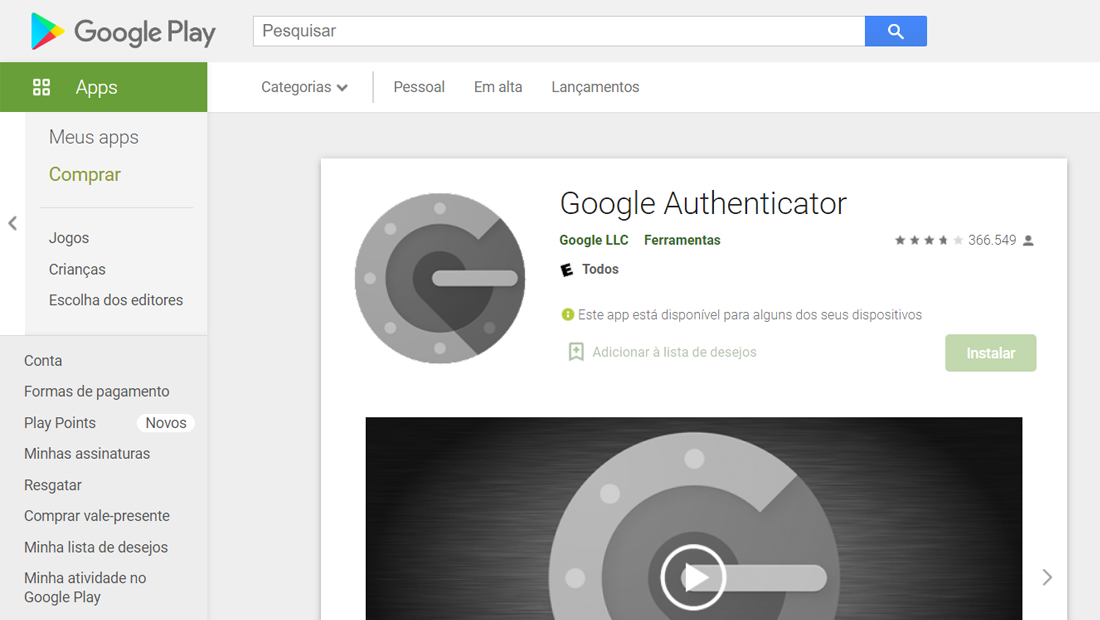1100x620 pixels.
Task: Open 'Play Points' with the Novos badge
Action: tap(59, 422)
